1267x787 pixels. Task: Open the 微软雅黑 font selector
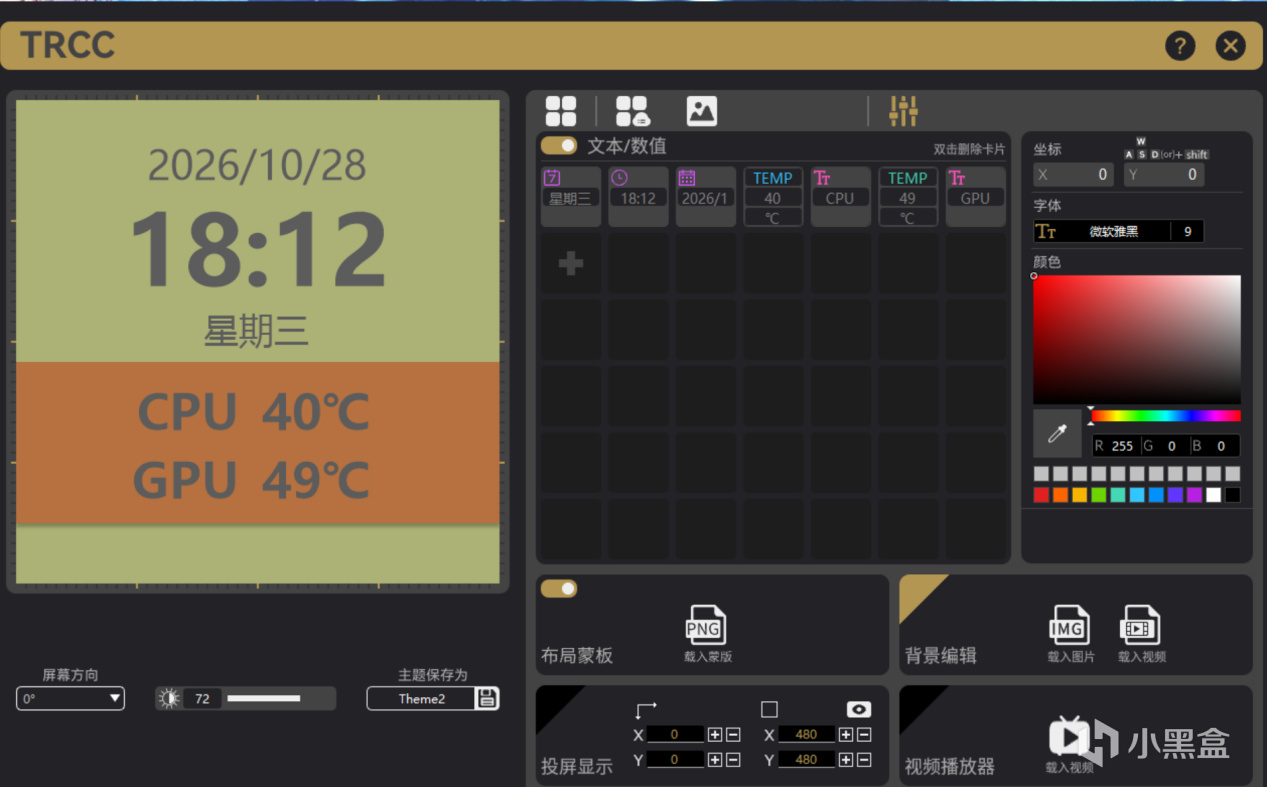pyautogui.click(x=1101, y=231)
